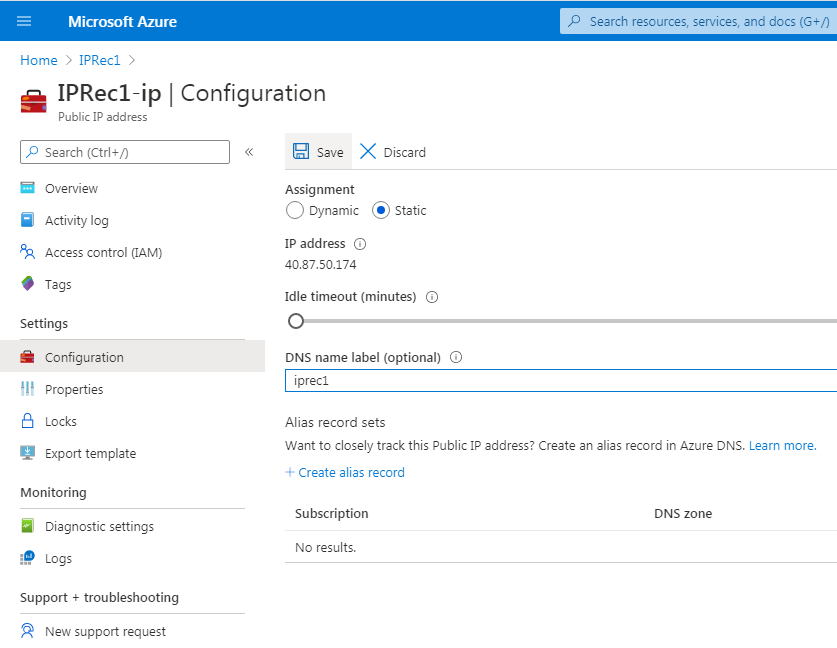Open Access control (IAM)

coord(103,252)
